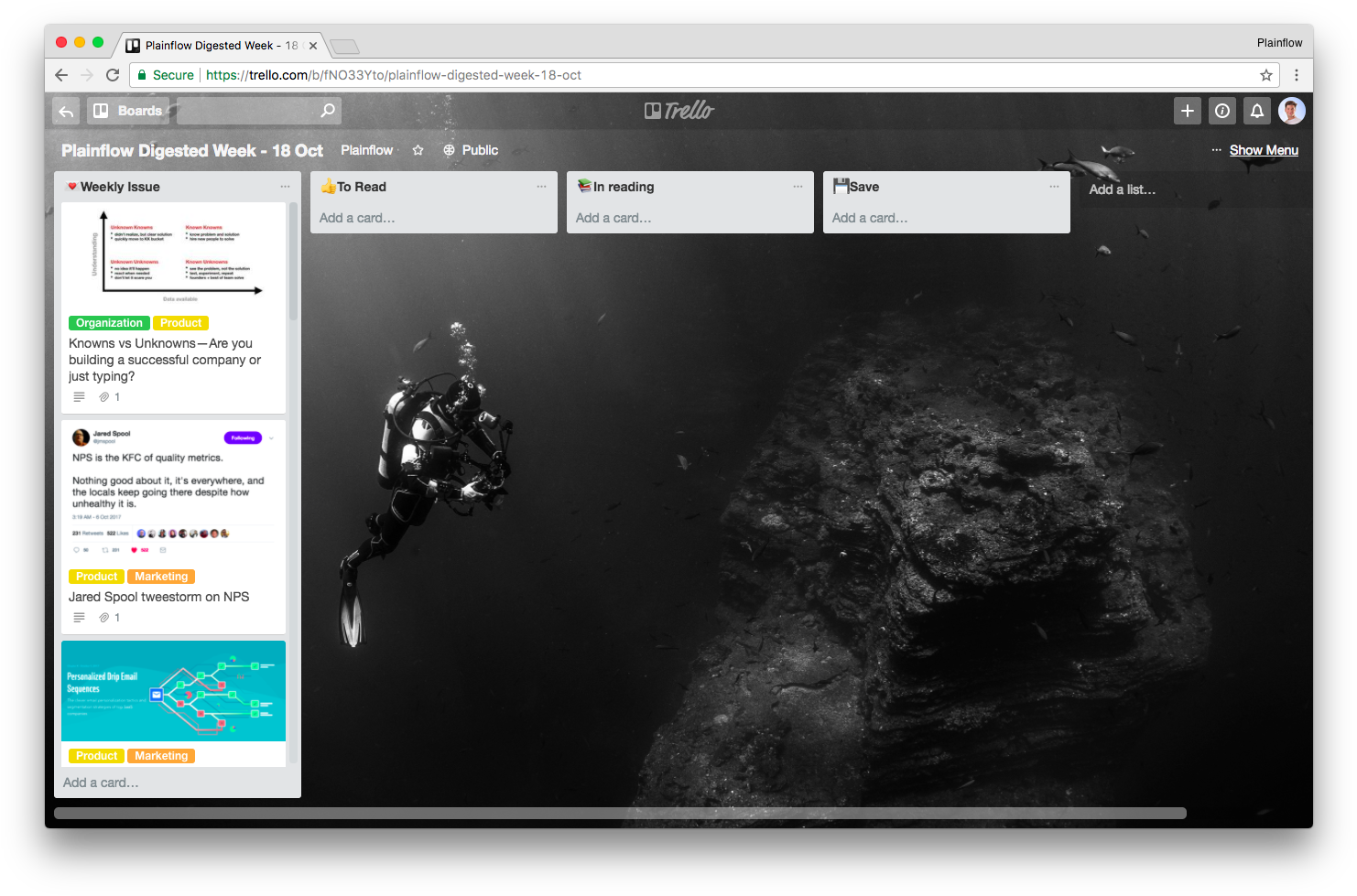Open the Weekly Issue list actions menu
This screenshot has height=896, width=1357.
click(x=285, y=186)
